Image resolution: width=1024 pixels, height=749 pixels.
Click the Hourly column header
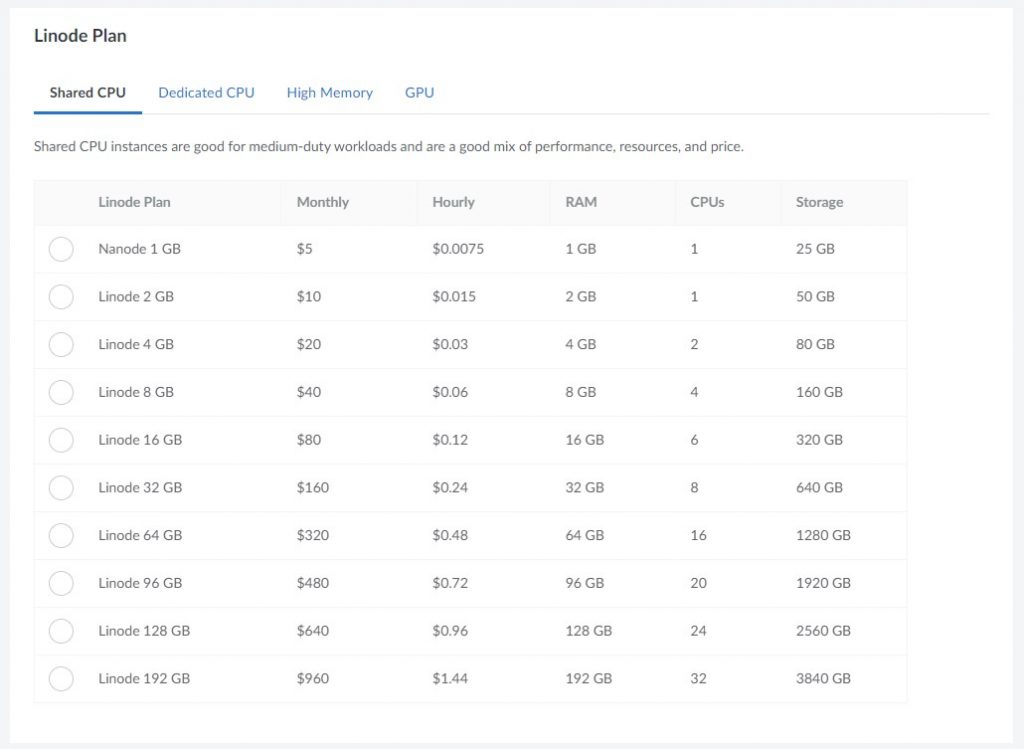point(453,202)
